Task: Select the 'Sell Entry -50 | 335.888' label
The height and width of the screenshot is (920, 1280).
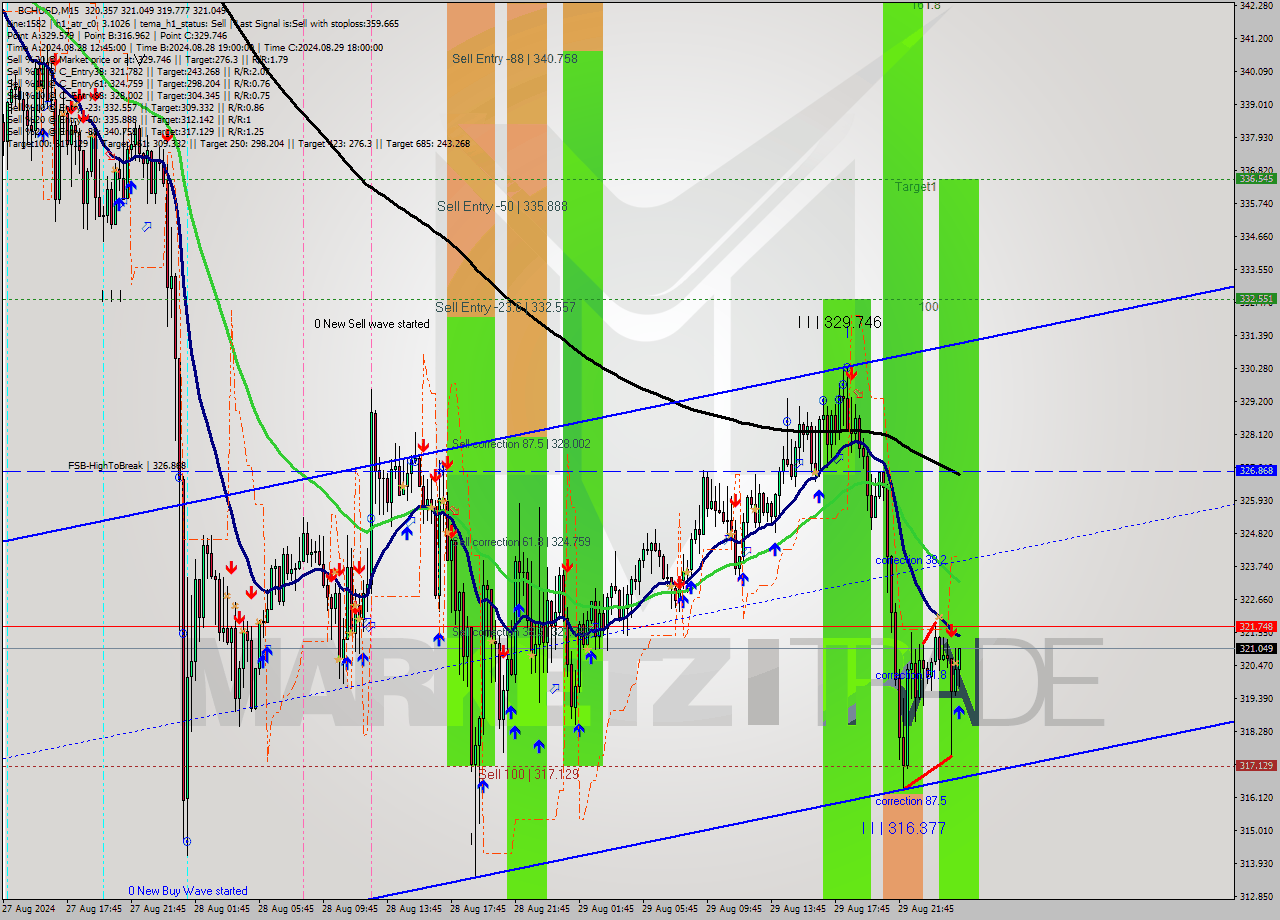Action: pos(502,206)
